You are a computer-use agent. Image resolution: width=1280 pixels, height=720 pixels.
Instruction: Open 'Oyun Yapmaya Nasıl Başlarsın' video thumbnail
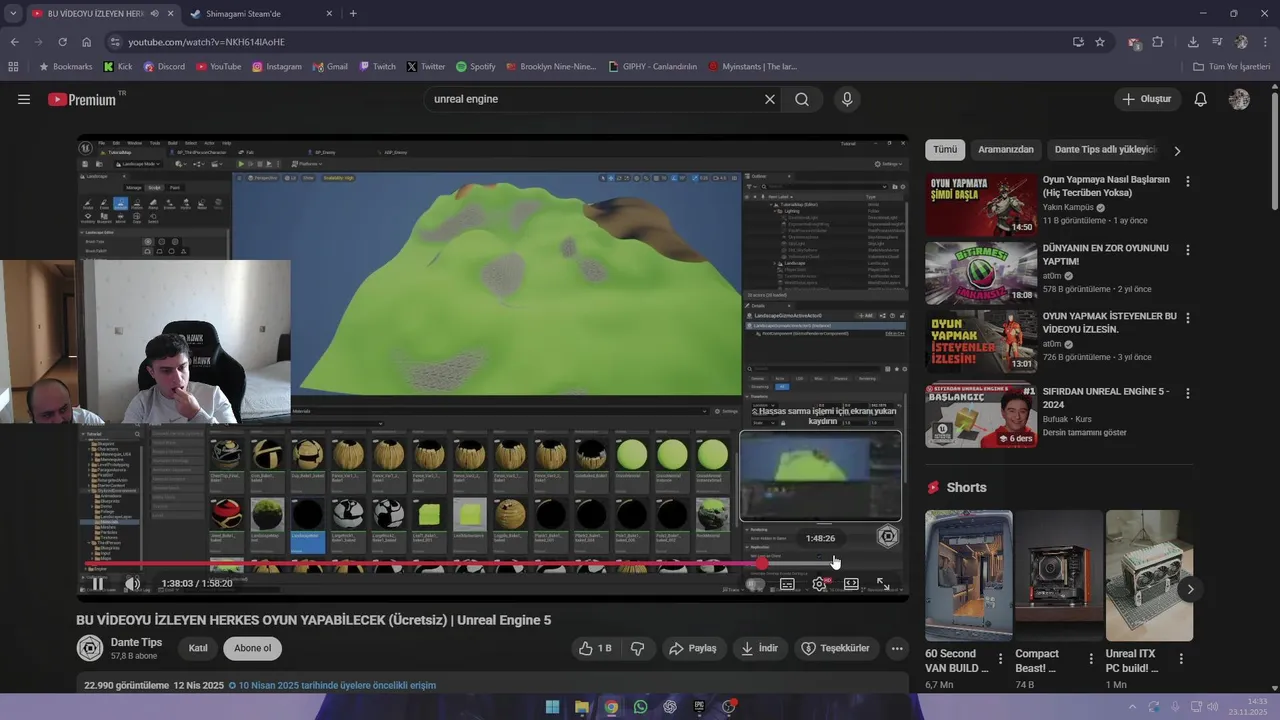tap(981, 205)
